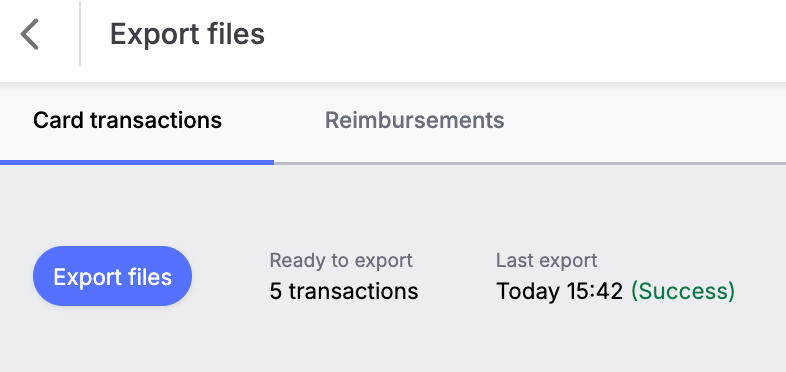Click the blue Export files button
The width and height of the screenshot is (786, 372).
pyautogui.click(x=112, y=276)
